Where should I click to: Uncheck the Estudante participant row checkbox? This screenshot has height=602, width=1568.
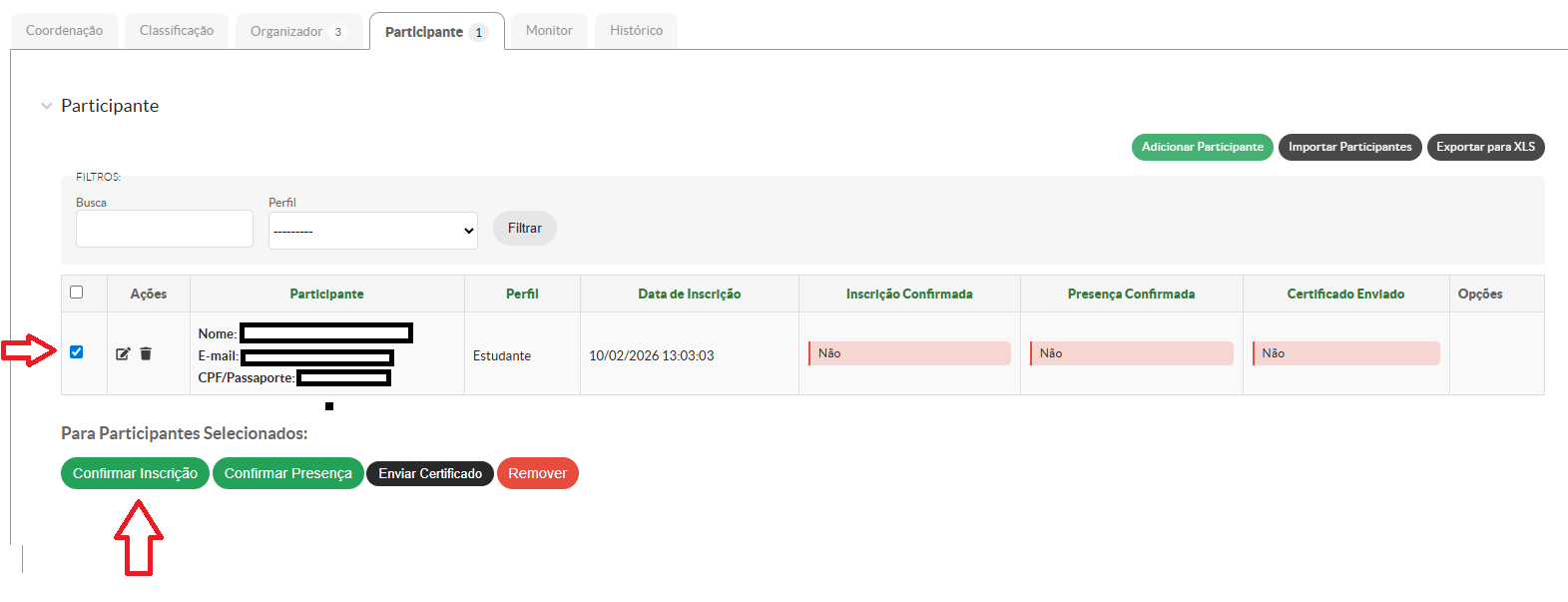(77, 352)
